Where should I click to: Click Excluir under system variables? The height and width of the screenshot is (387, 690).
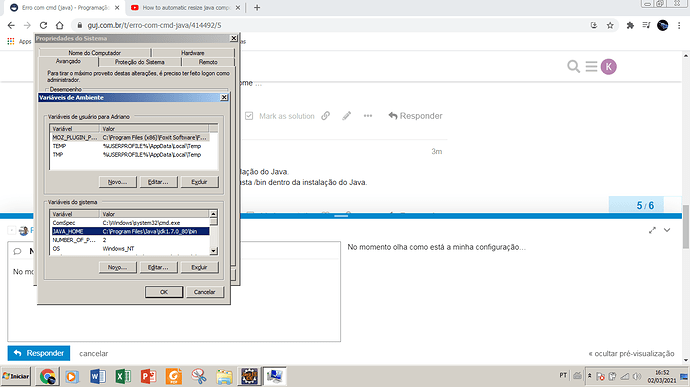[x=199, y=267]
